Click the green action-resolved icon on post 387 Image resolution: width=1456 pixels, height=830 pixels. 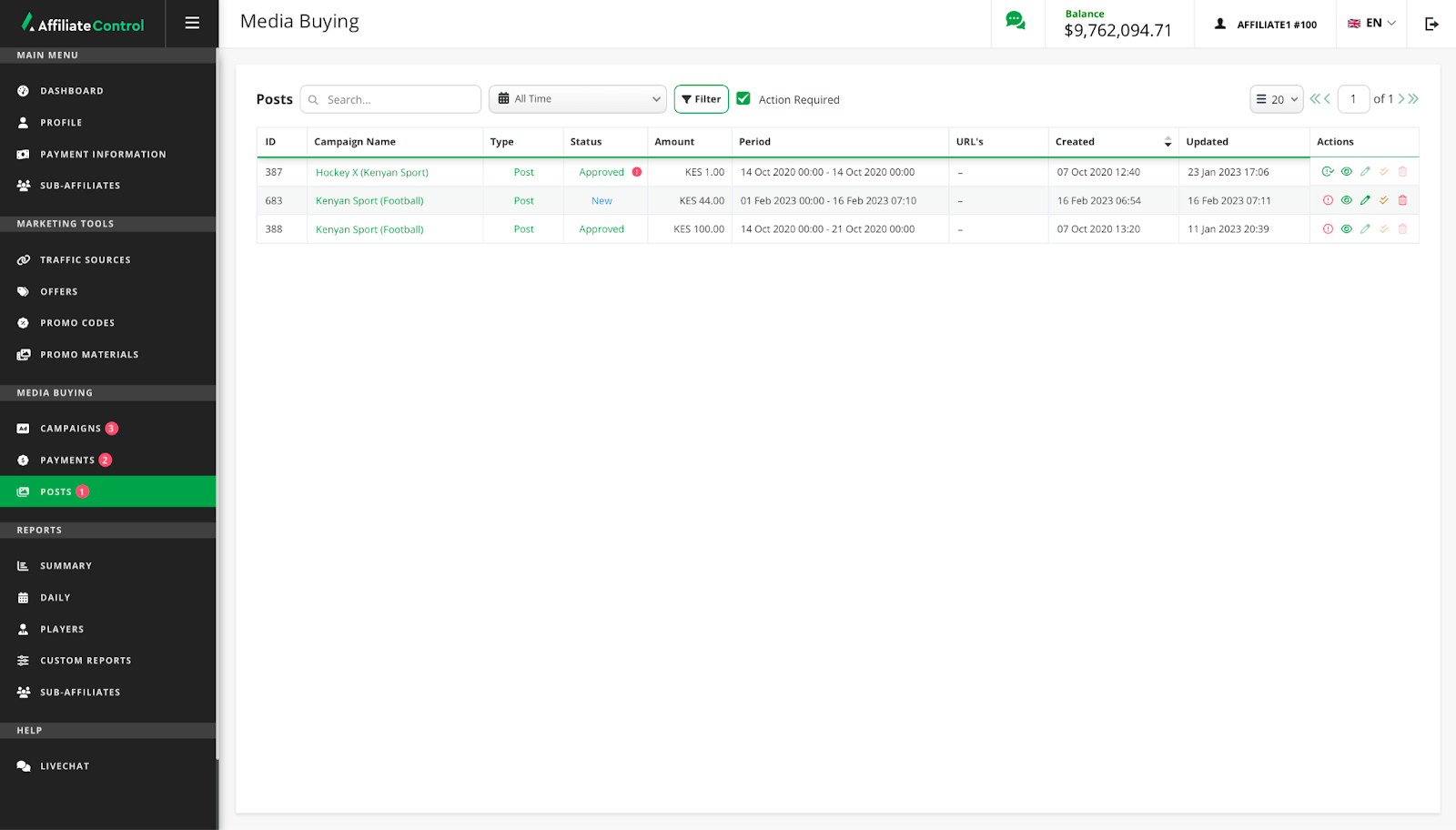[x=1328, y=172]
